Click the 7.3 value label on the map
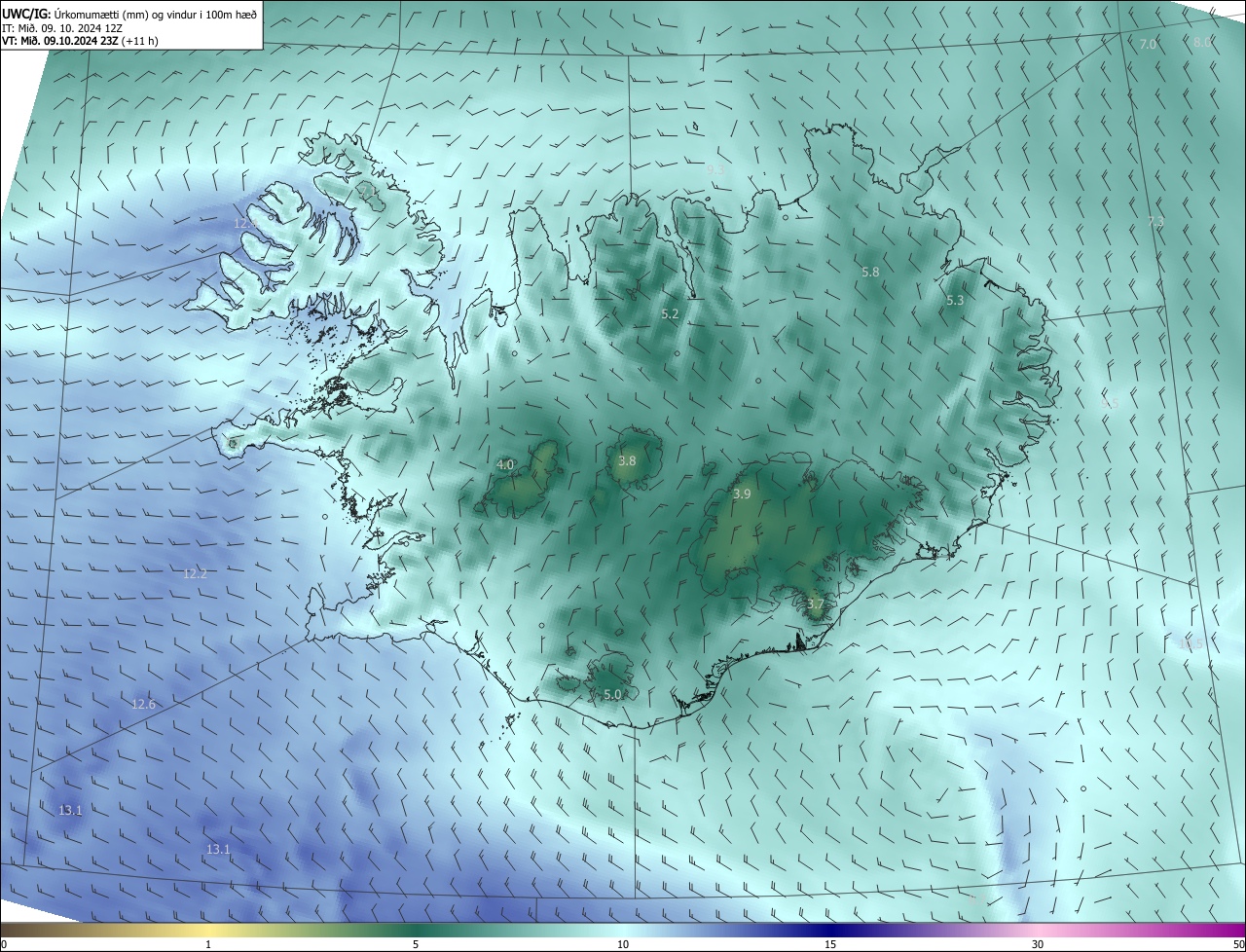The image size is (1246, 952). click(1155, 222)
